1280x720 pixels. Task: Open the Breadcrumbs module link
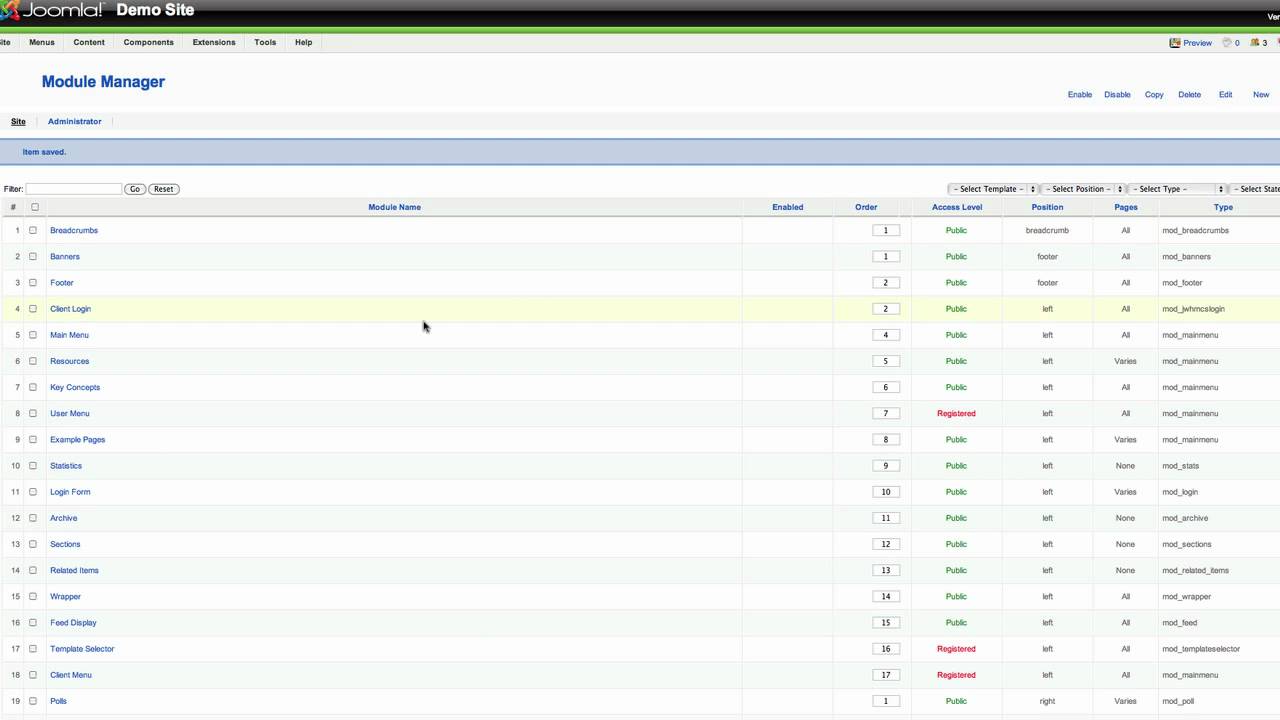point(74,230)
